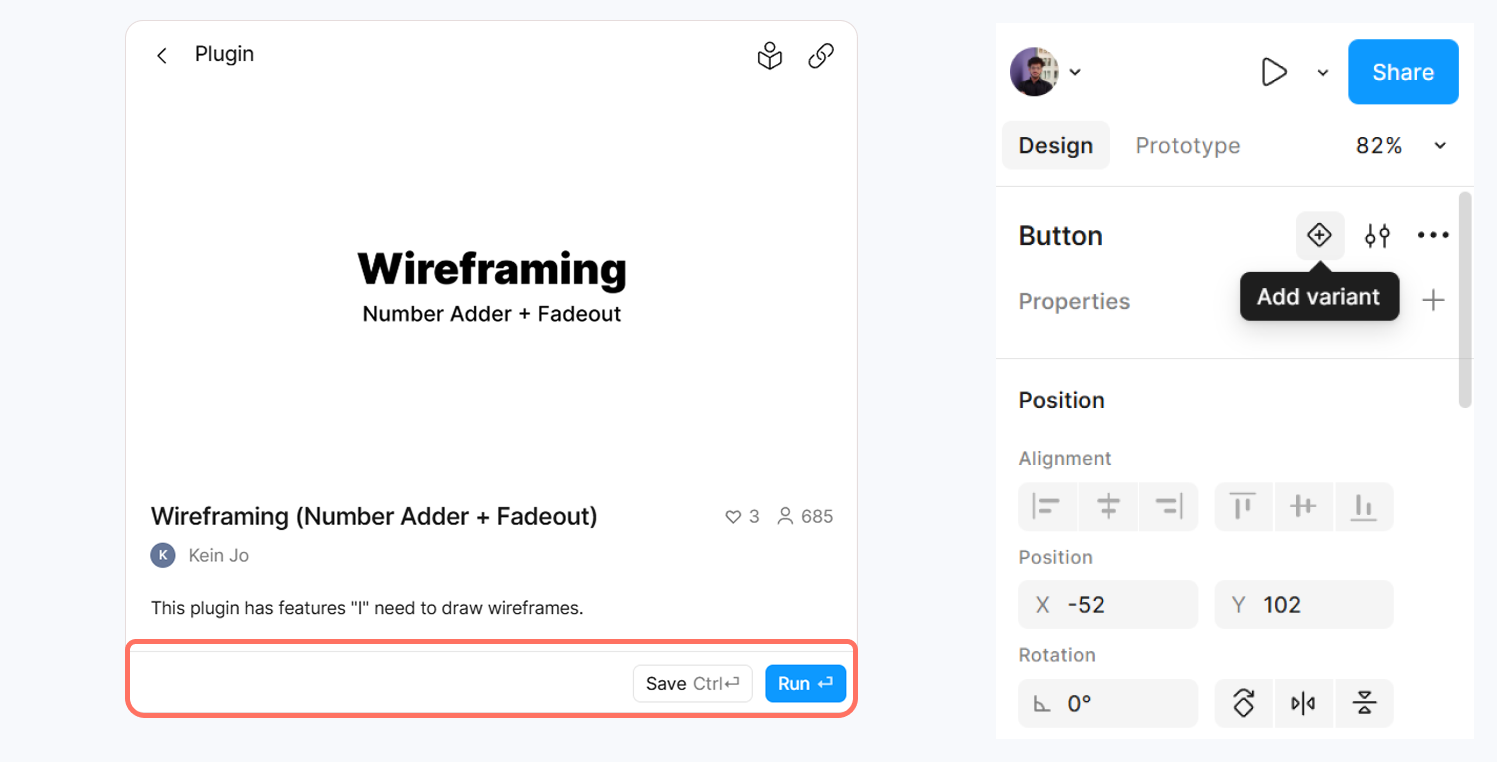Image resolution: width=1497 pixels, height=762 pixels.
Task: Add a property with the plus icon
Action: [1434, 300]
